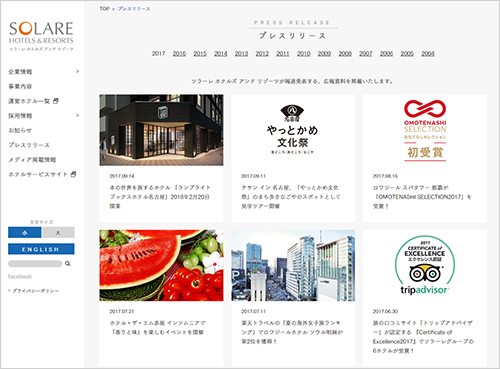Click the ENGLISH language button
The width and height of the screenshot is (500, 369).
pos(41,249)
